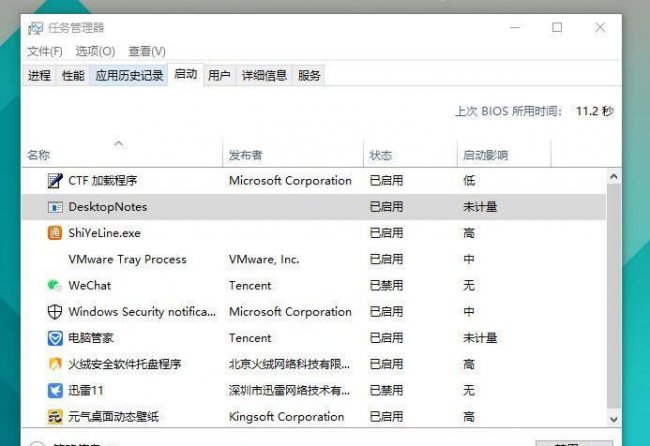Switch to the 用户 tab
The width and height of the screenshot is (650, 446).
pos(219,75)
